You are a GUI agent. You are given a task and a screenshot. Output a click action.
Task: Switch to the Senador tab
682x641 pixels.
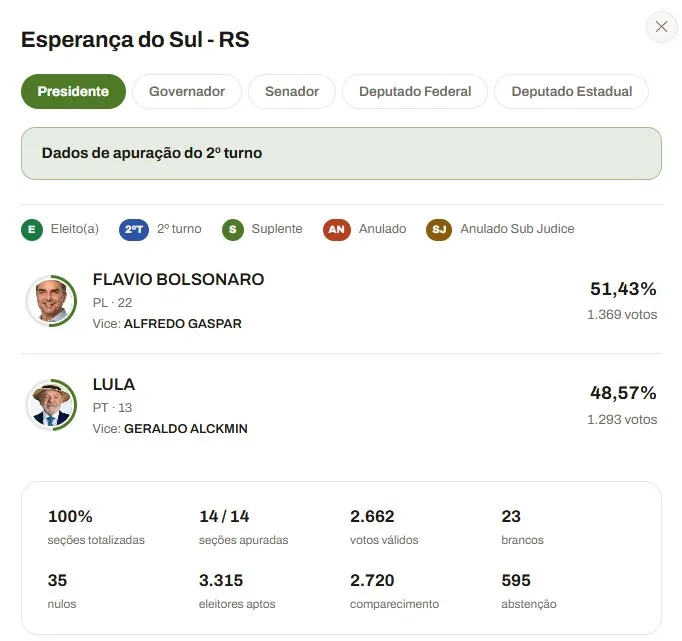(292, 91)
